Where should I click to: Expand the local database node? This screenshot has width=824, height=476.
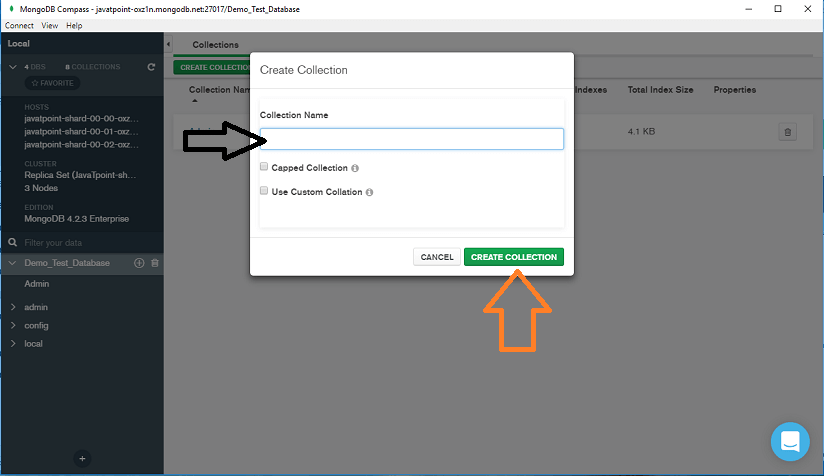tap(13, 344)
